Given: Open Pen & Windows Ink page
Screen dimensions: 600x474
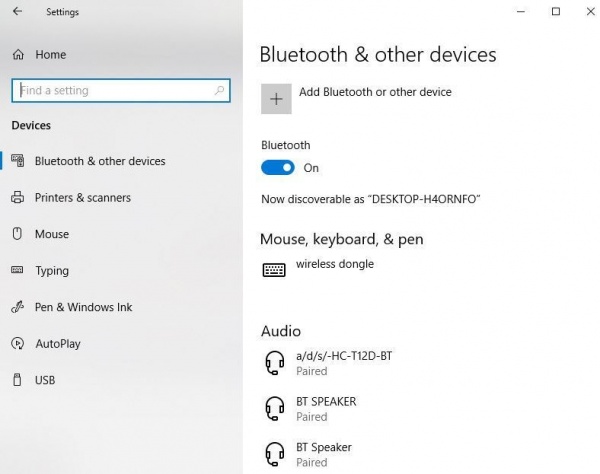Looking at the screenshot, I should coord(83,307).
